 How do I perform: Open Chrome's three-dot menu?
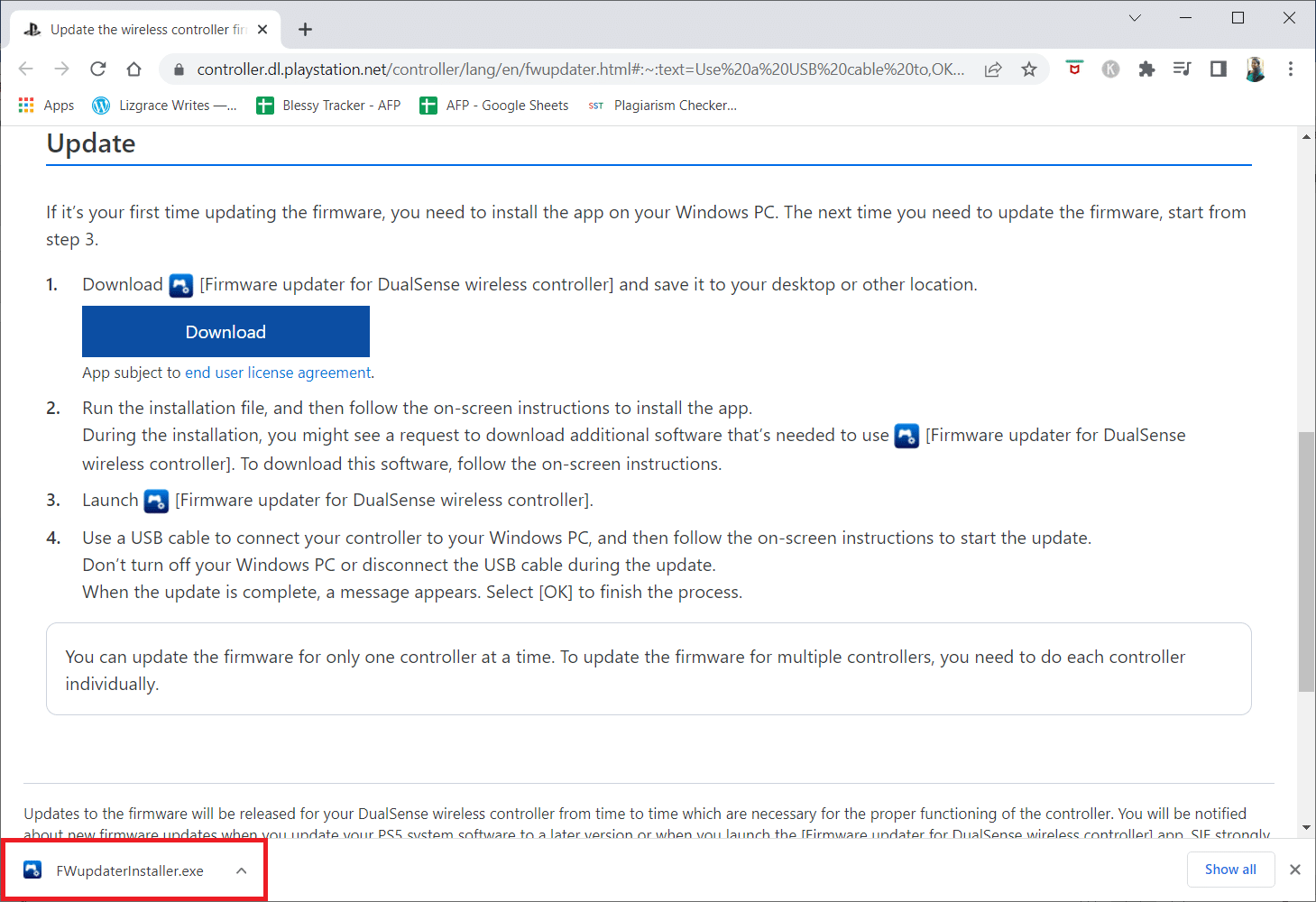click(x=1291, y=69)
